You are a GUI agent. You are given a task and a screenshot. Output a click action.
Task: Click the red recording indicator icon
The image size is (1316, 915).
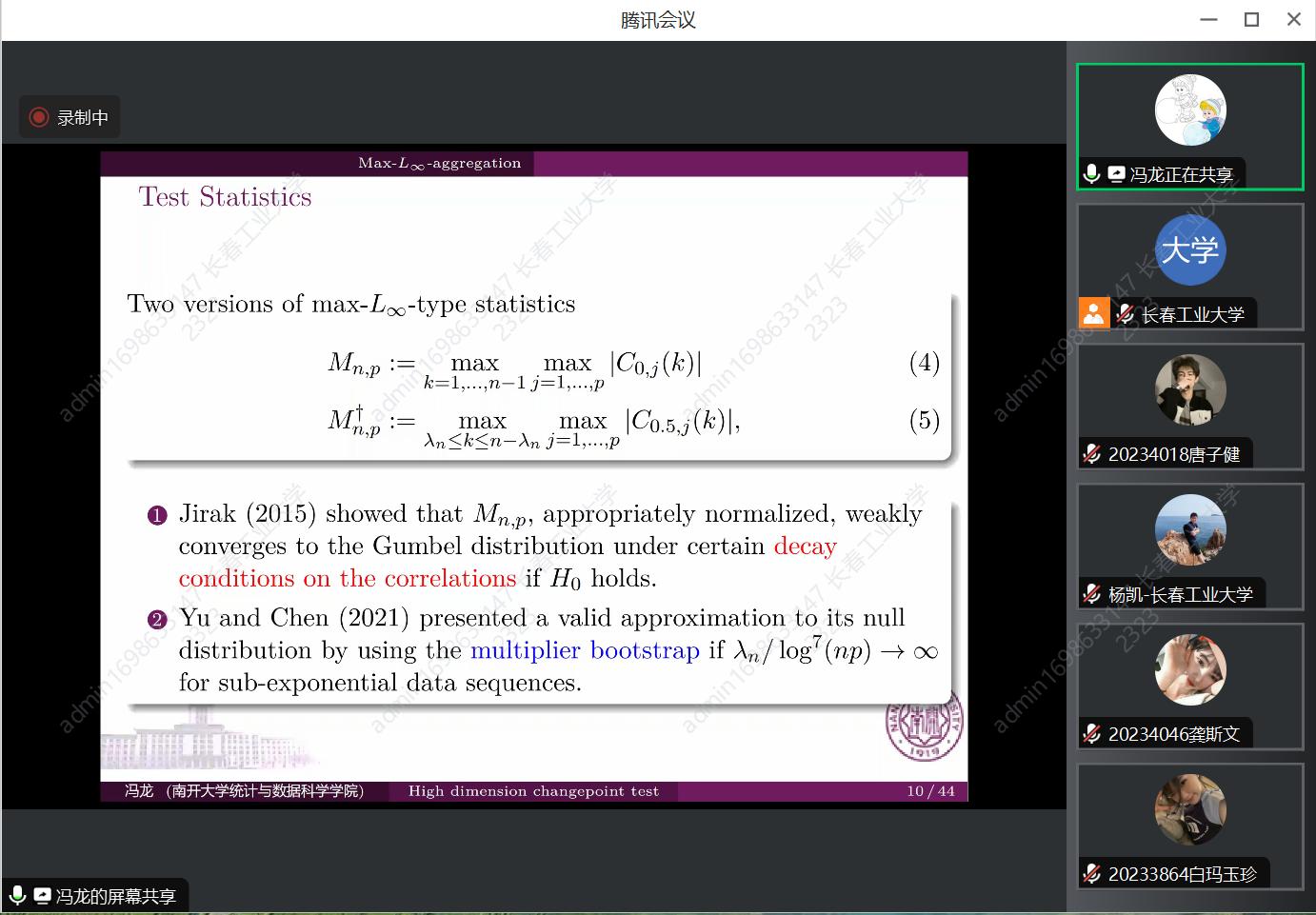pyautogui.click(x=39, y=117)
